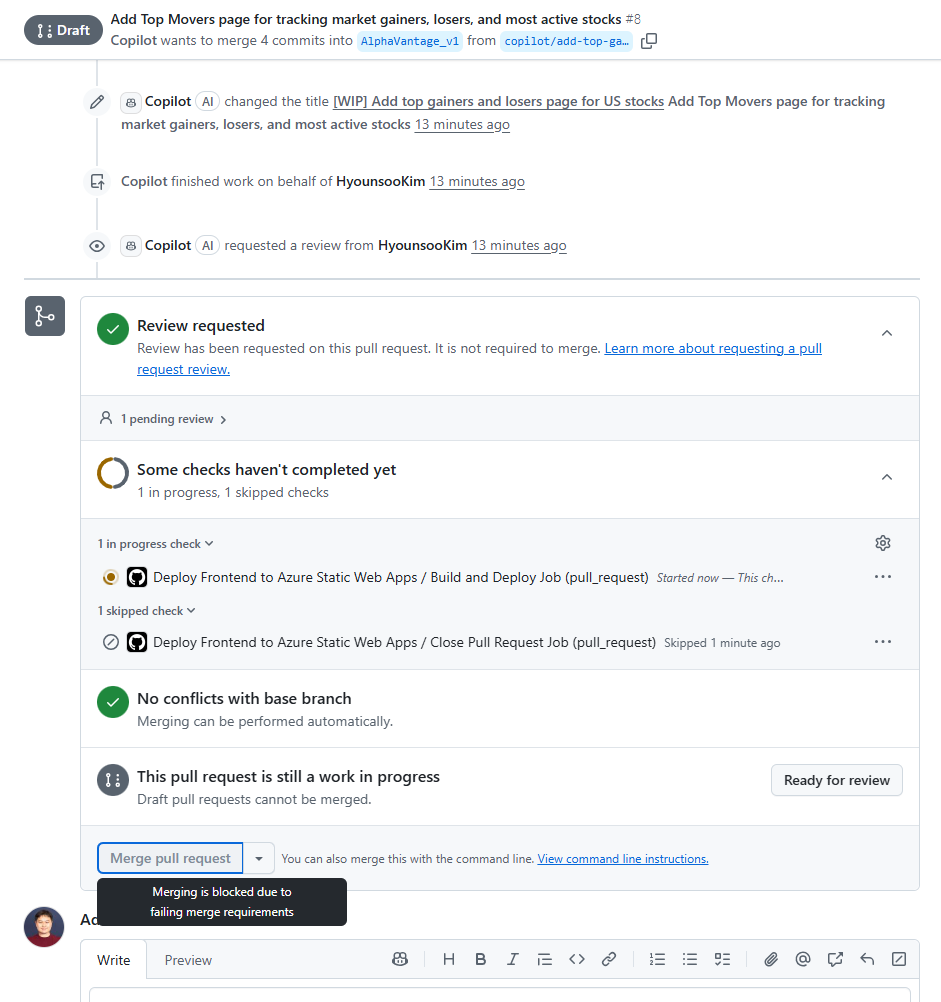Expand the merge method dropdown arrow
This screenshot has width=941, height=1002.
259,858
